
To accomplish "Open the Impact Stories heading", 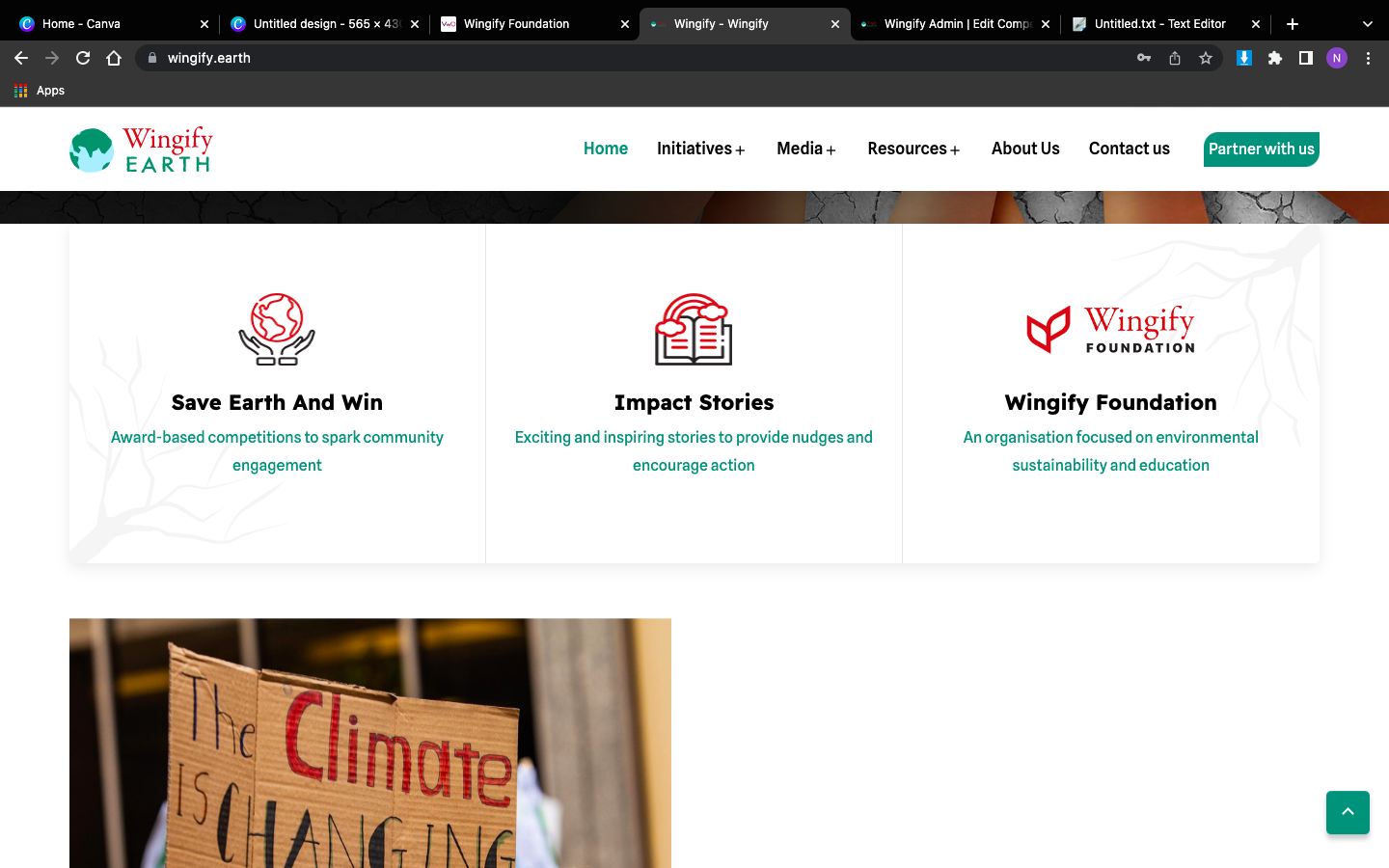I will point(694,402).
